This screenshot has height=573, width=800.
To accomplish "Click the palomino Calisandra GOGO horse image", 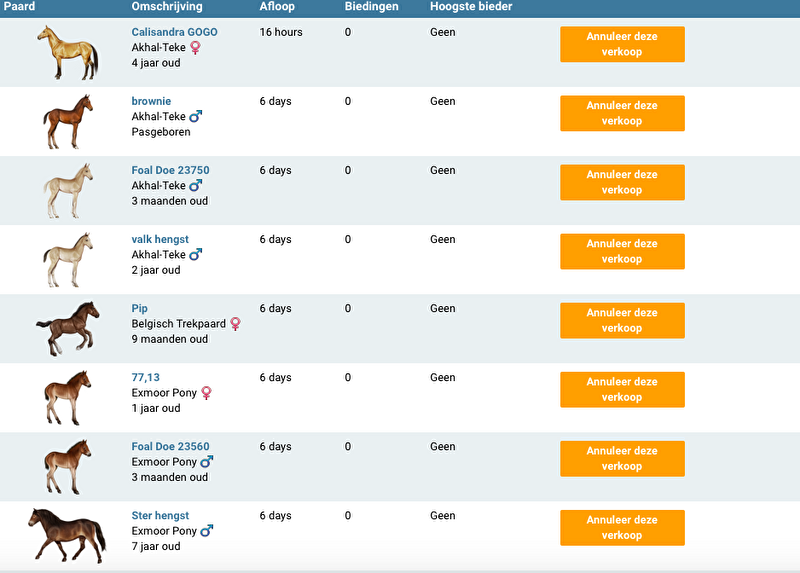I will (68, 52).
